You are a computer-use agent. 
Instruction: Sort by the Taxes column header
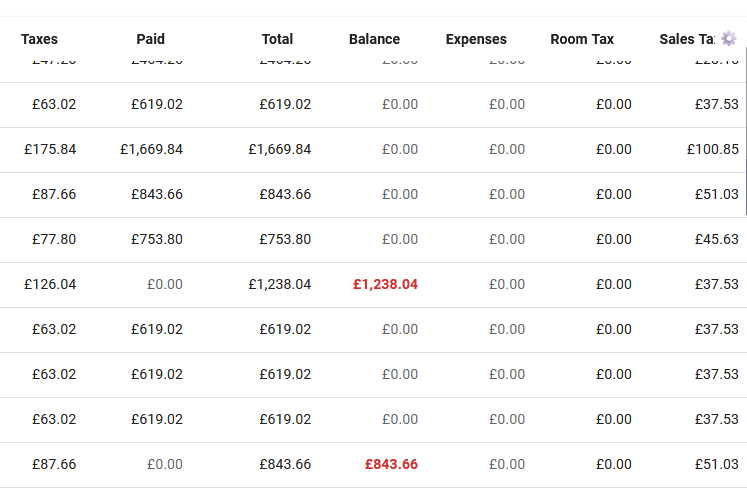(x=40, y=40)
